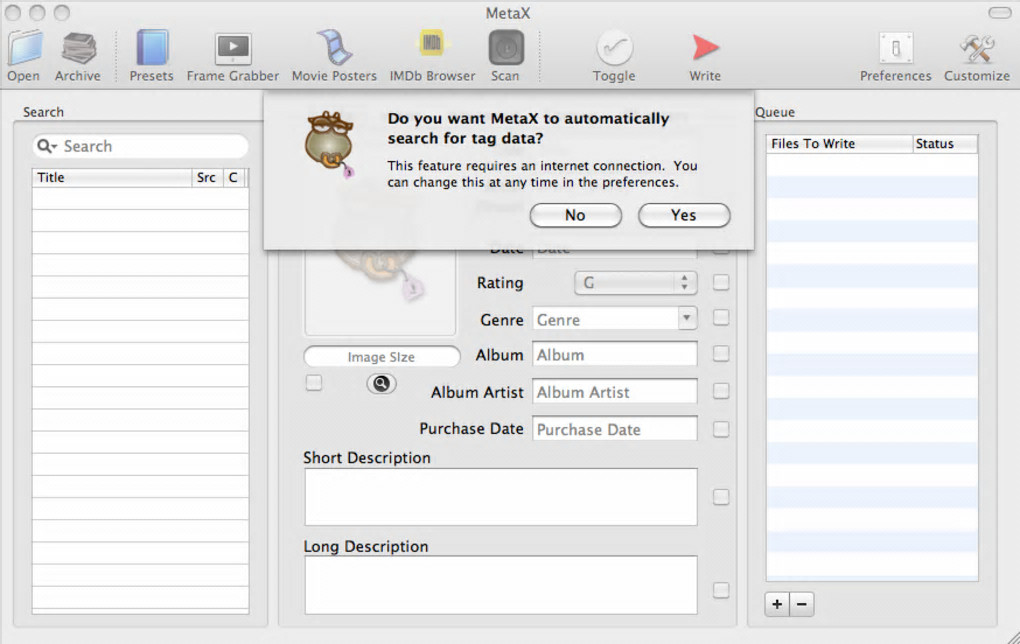Viewport: 1020px width, 644px height.
Task: Open the Presets toolbar item
Action: pyautogui.click(x=152, y=48)
